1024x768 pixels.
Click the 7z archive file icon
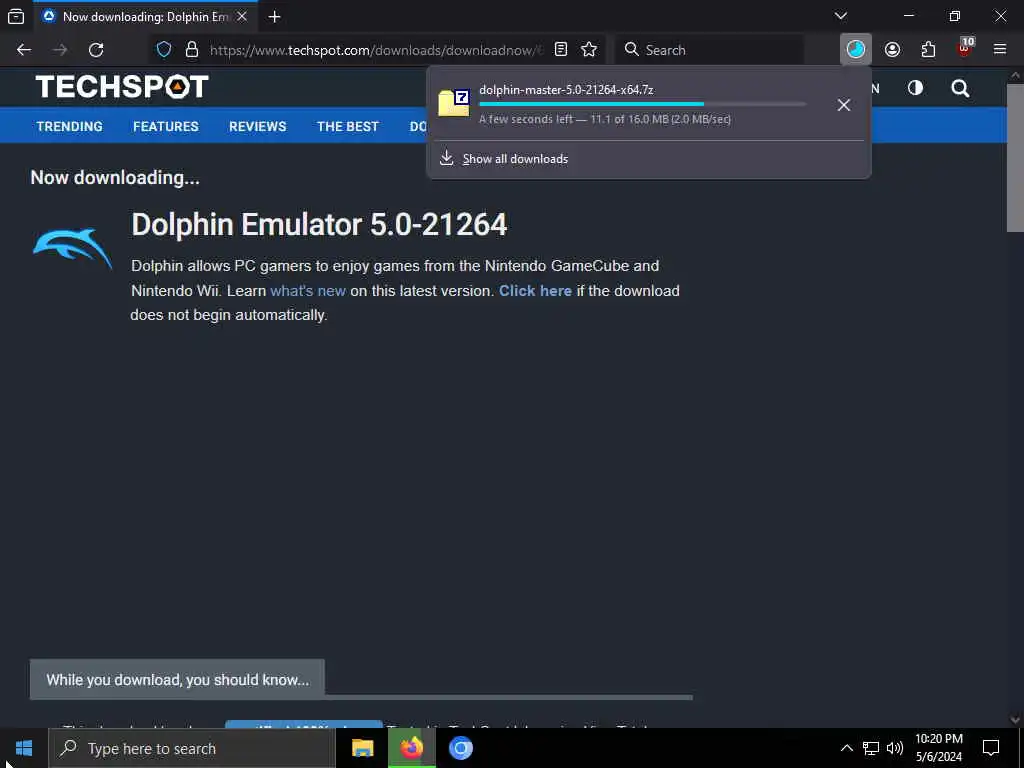(x=454, y=103)
